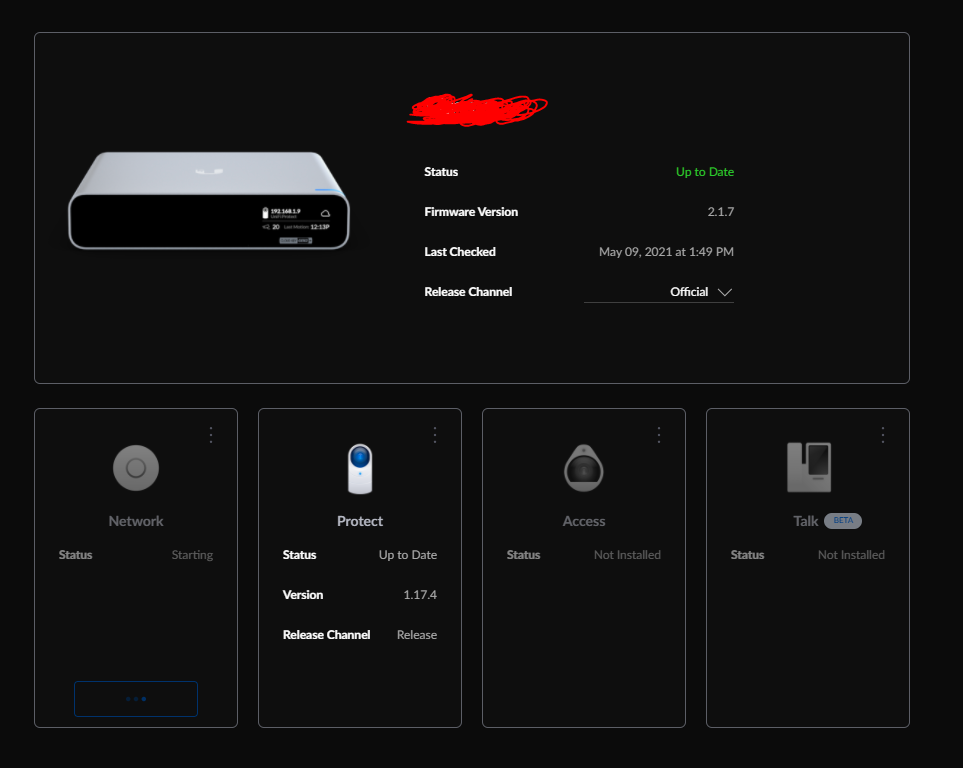
Task: Open the Network card three-dot menu
Action: pos(211,434)
